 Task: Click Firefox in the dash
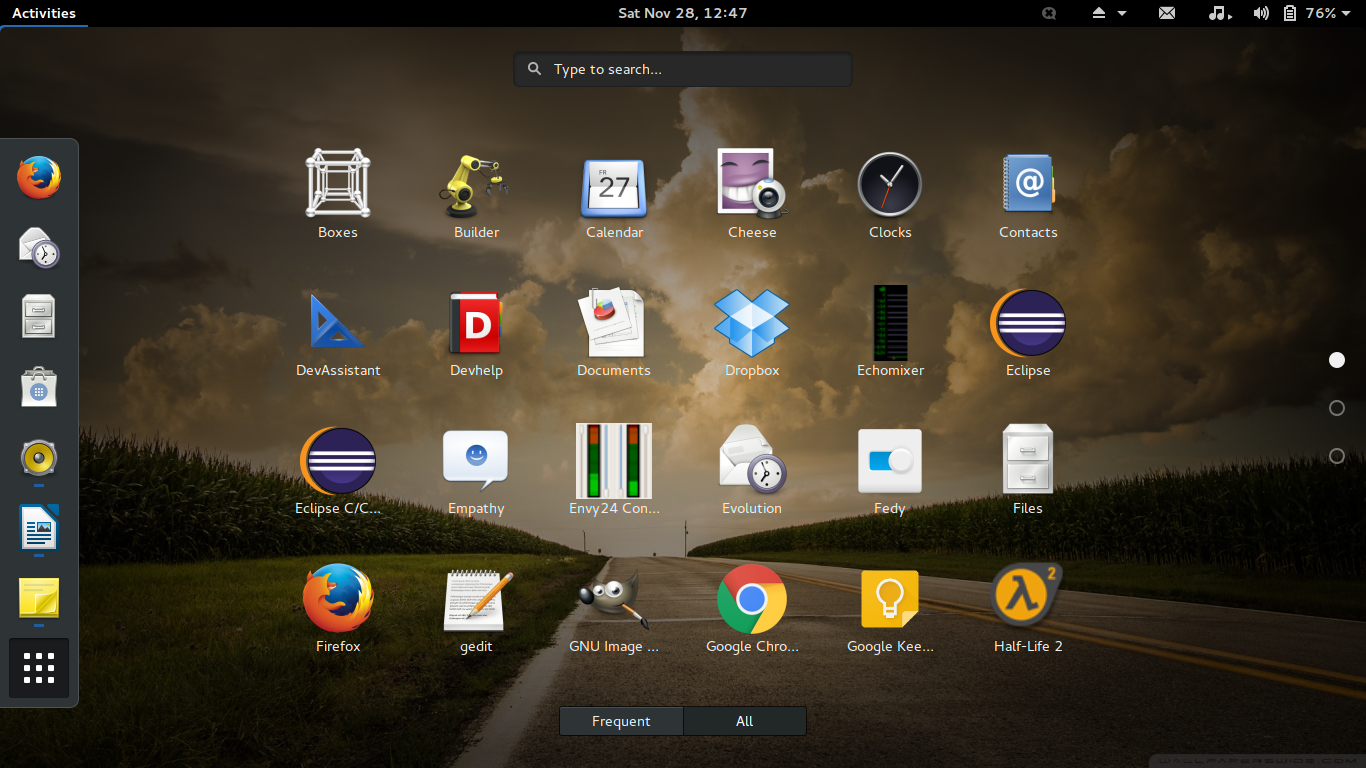click(39, 178)
